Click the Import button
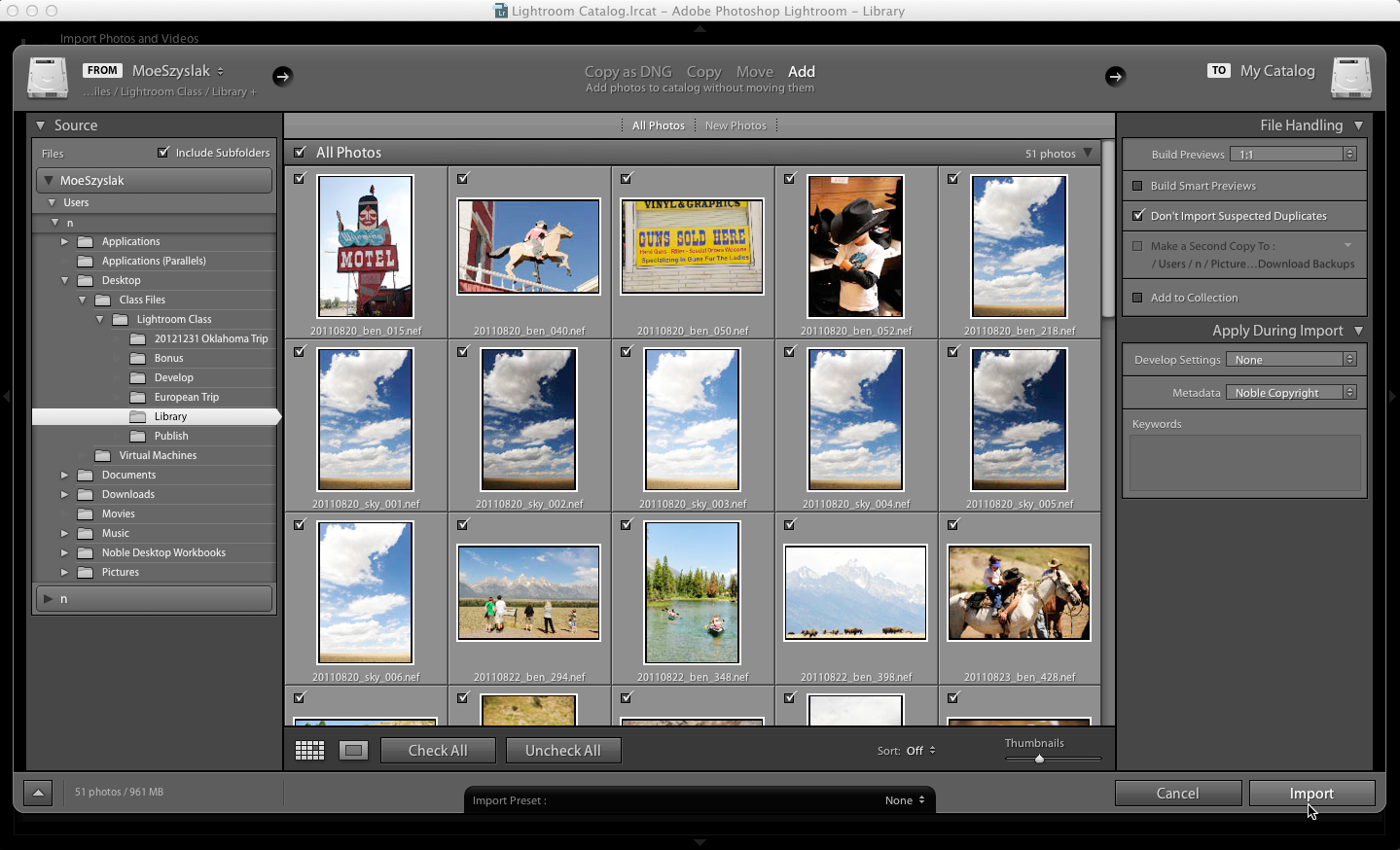The image size is (1400, 850). [x=1311, y=793]
